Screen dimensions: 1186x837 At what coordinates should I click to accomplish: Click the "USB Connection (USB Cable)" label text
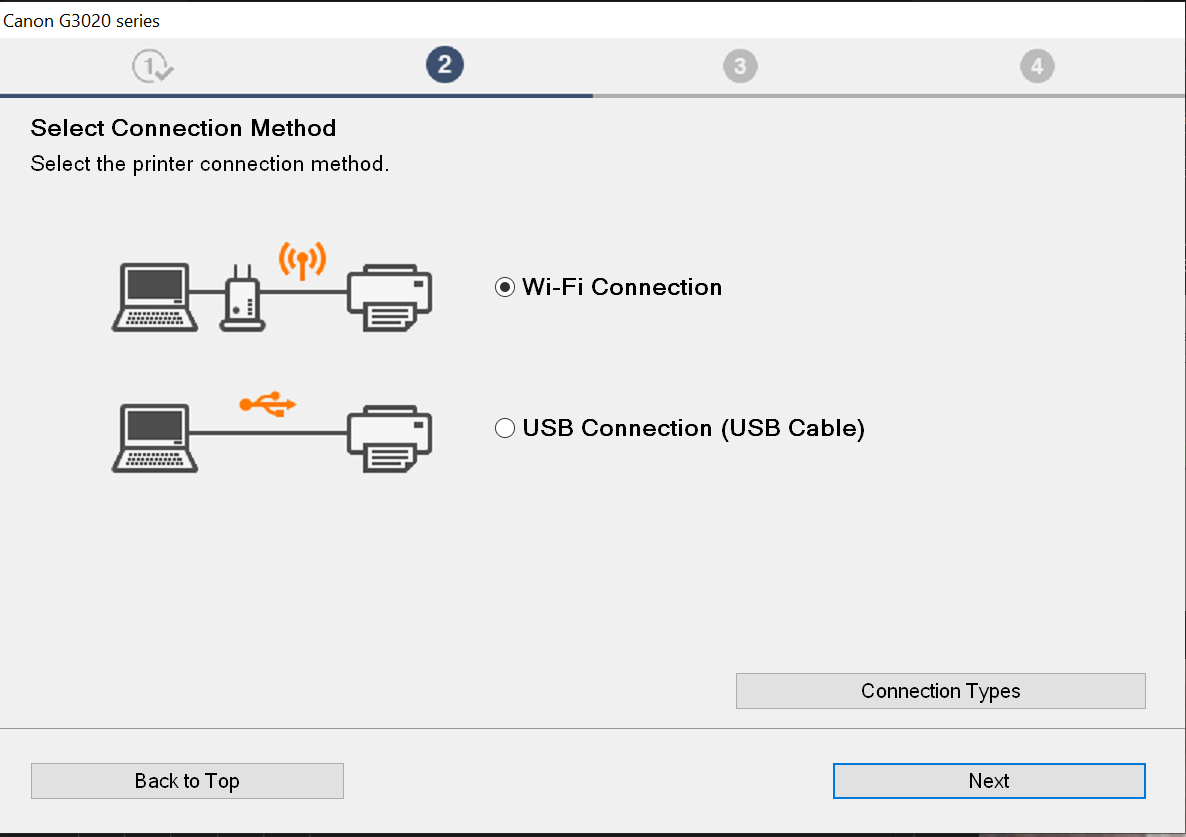point(693,428)
